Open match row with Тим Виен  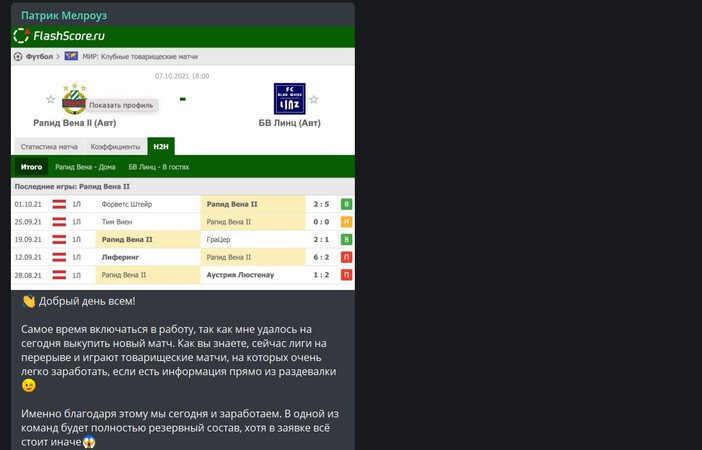coord(183,222)
